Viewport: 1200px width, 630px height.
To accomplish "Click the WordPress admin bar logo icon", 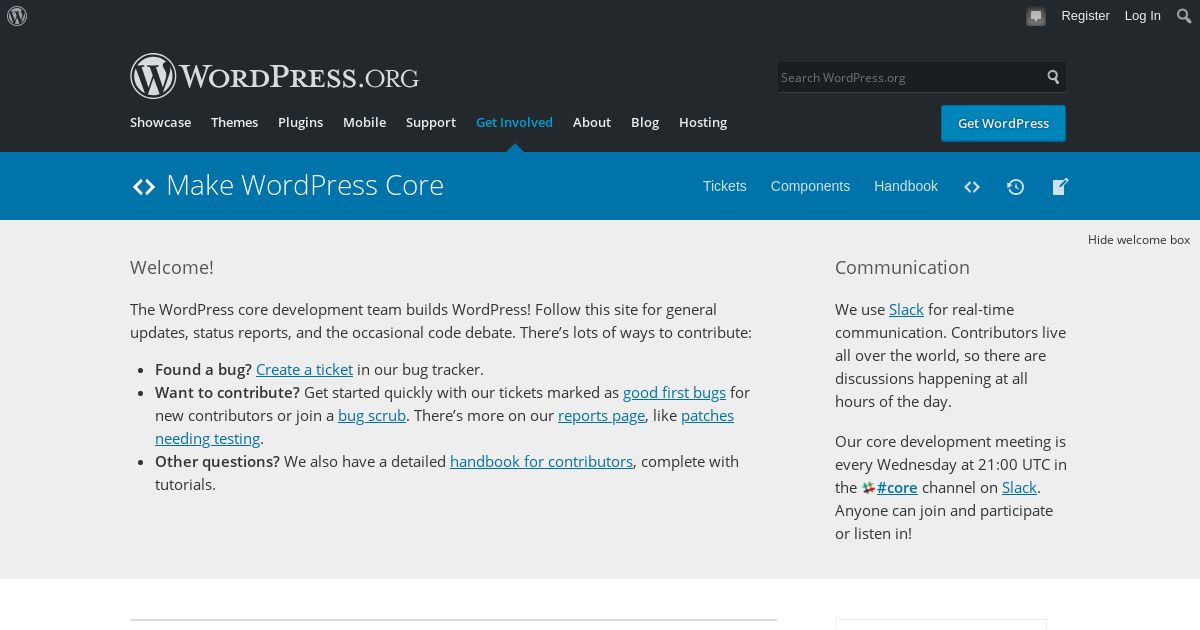I will click(17, 16).
